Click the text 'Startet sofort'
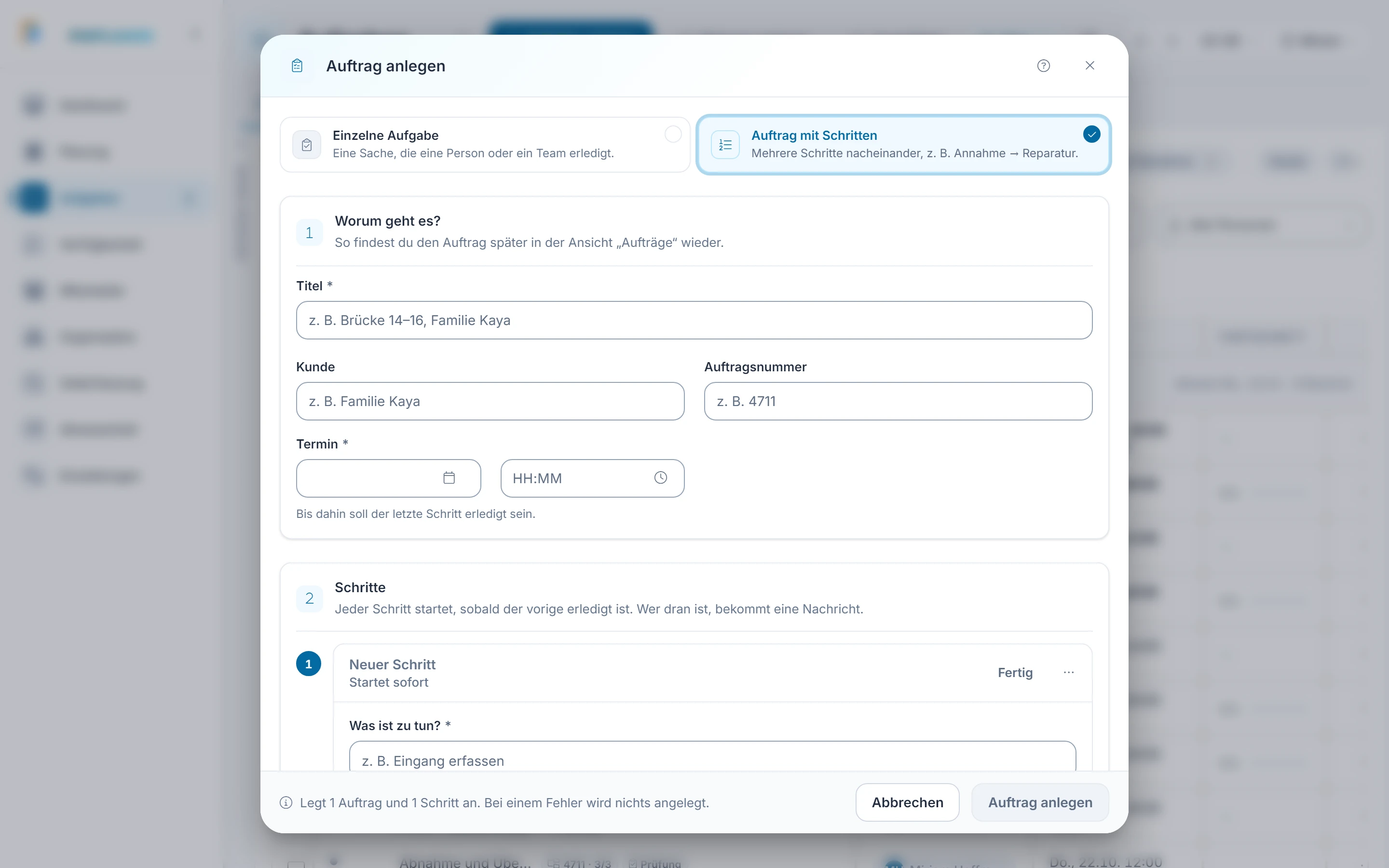Viewport: 1389px width, 868px height. (x=389, y=682)
